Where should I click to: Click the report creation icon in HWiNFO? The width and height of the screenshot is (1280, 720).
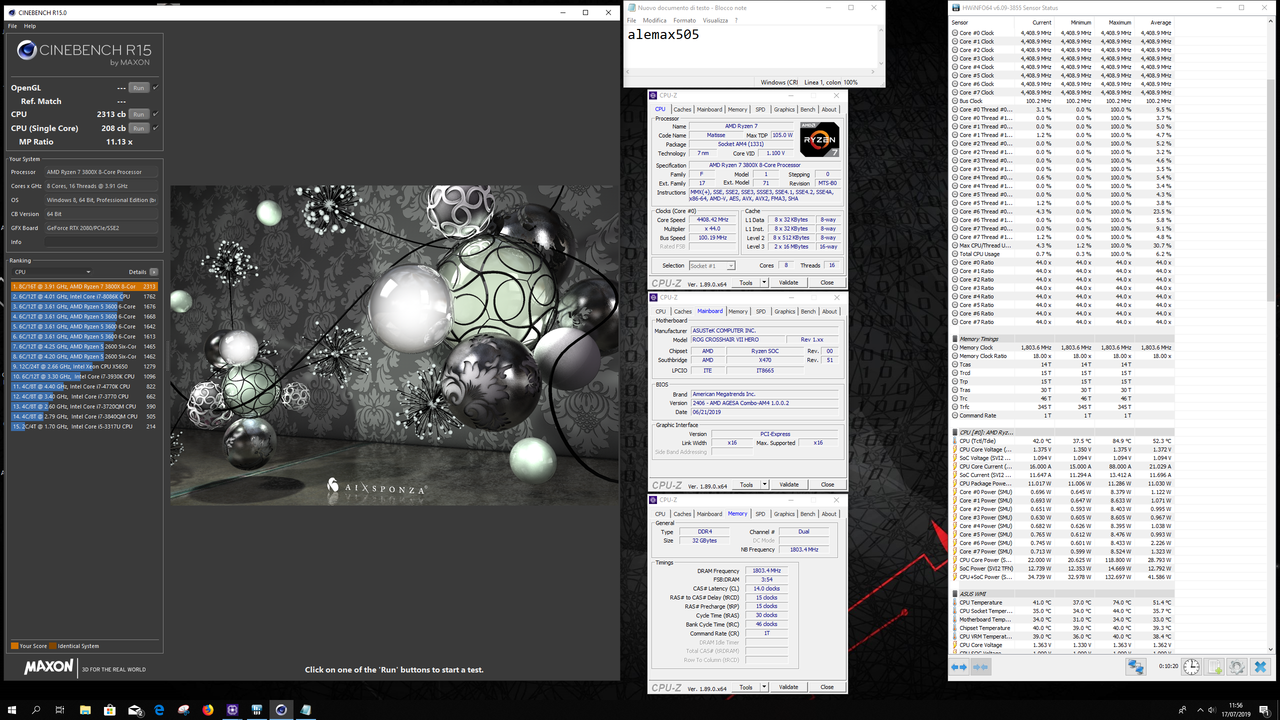coord(1213,666)
